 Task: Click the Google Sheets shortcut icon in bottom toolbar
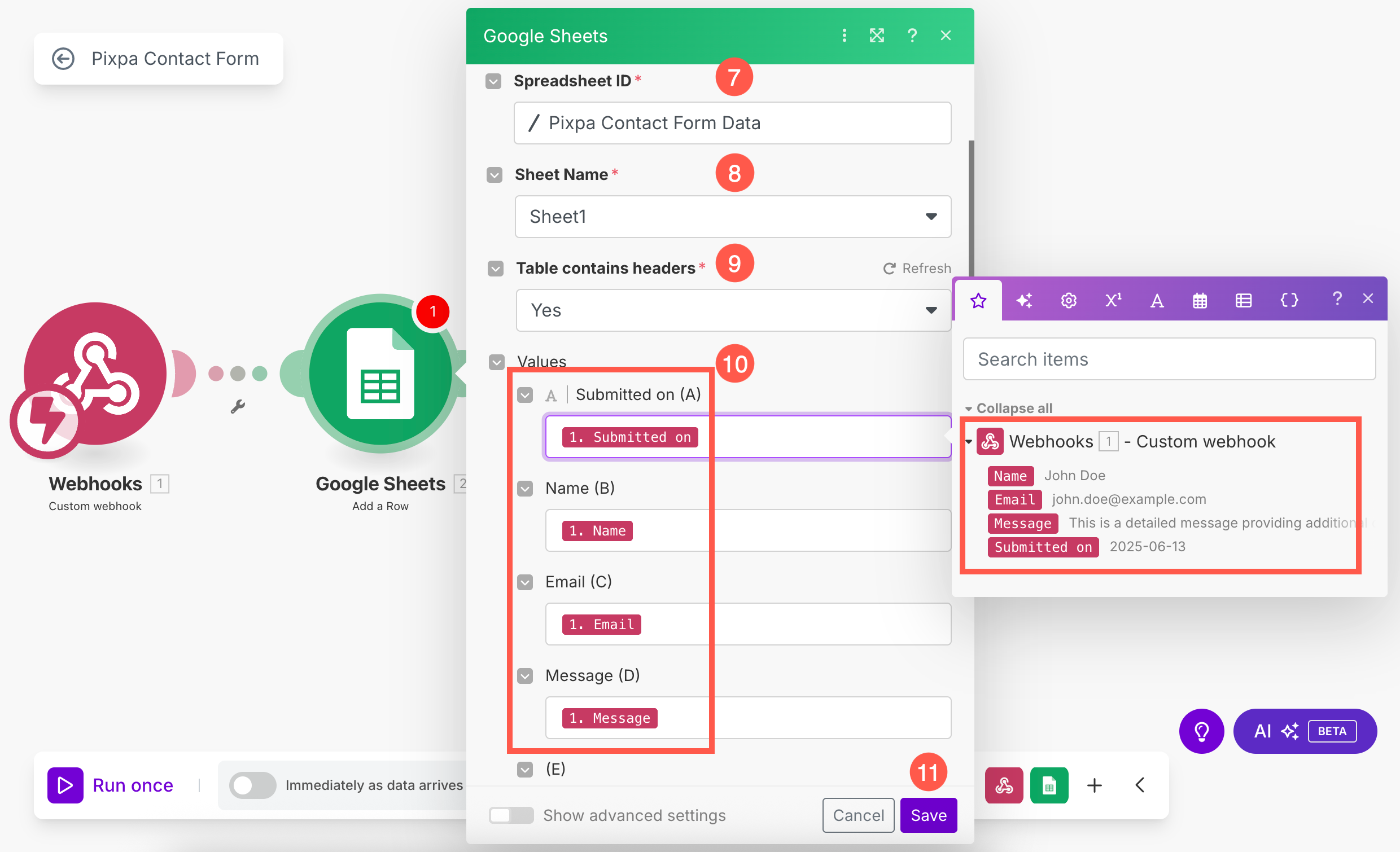(x=1049, y=785)
